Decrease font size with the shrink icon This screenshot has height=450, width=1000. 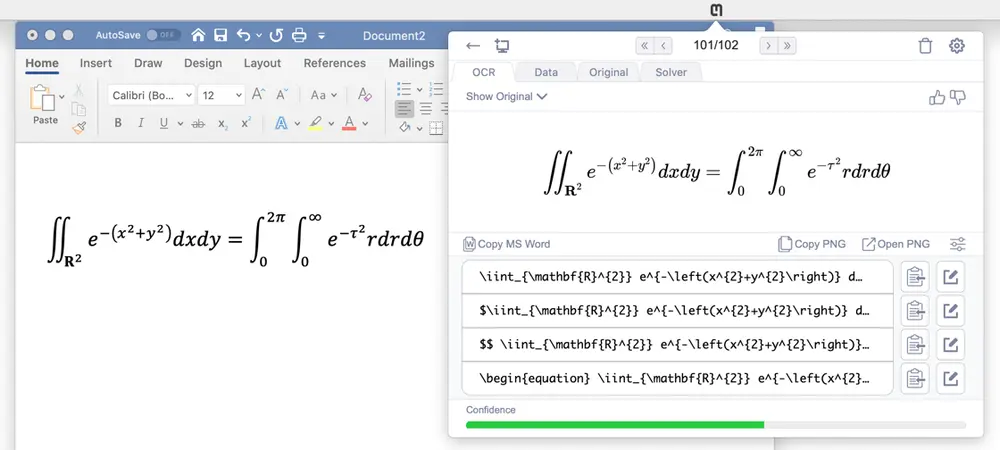[282, 95]
